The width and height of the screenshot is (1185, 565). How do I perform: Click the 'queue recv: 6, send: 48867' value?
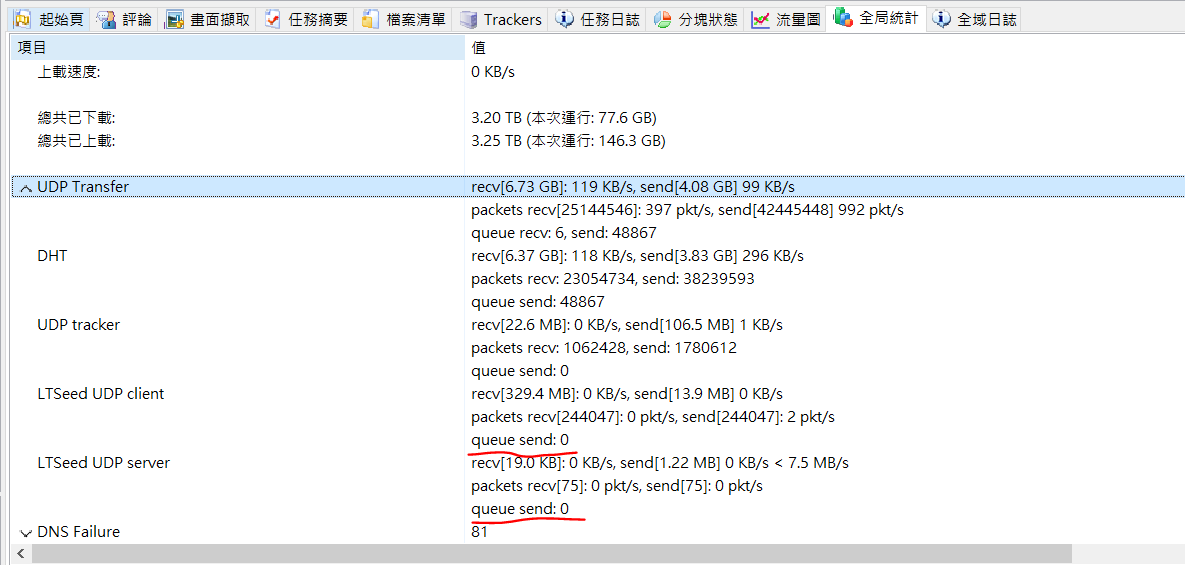[564, 233]
